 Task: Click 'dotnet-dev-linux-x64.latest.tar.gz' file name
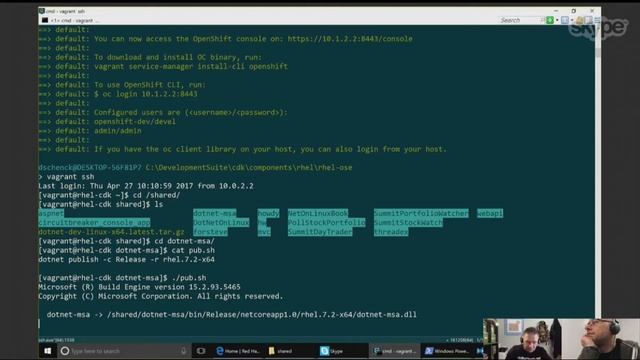pyautogui.click(x=111, y=232)
